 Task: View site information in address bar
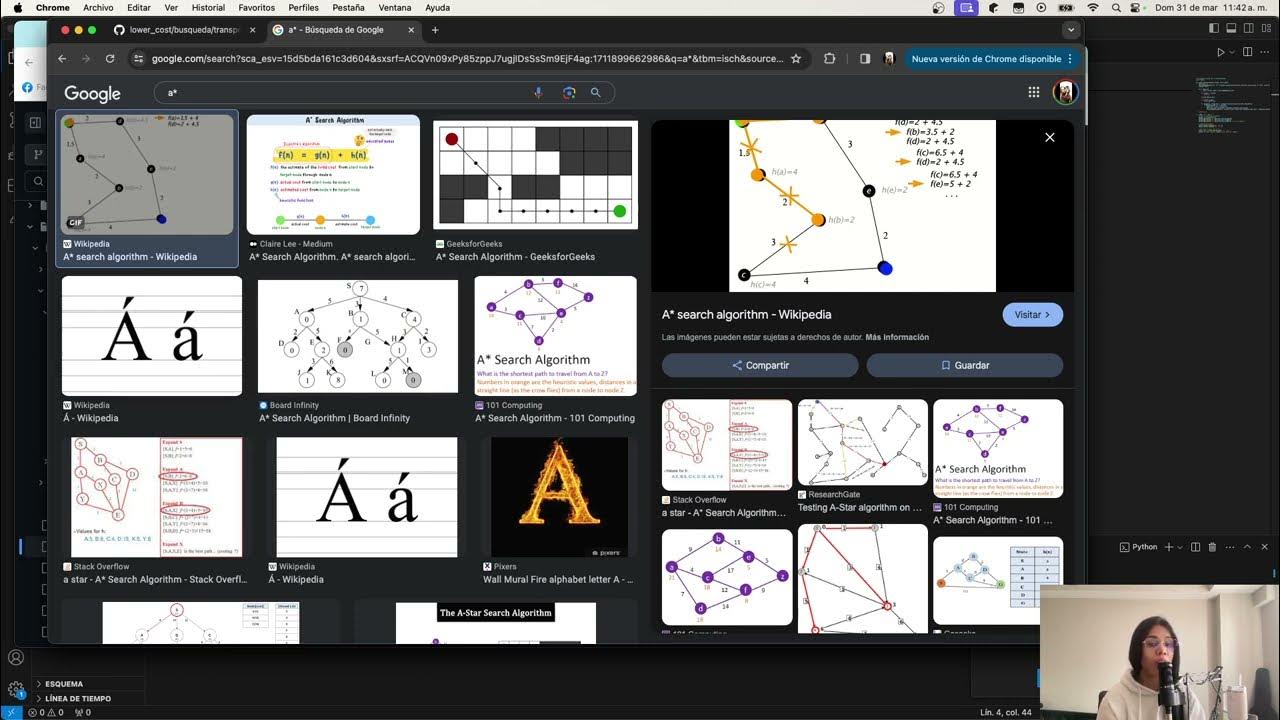(138, 59)
